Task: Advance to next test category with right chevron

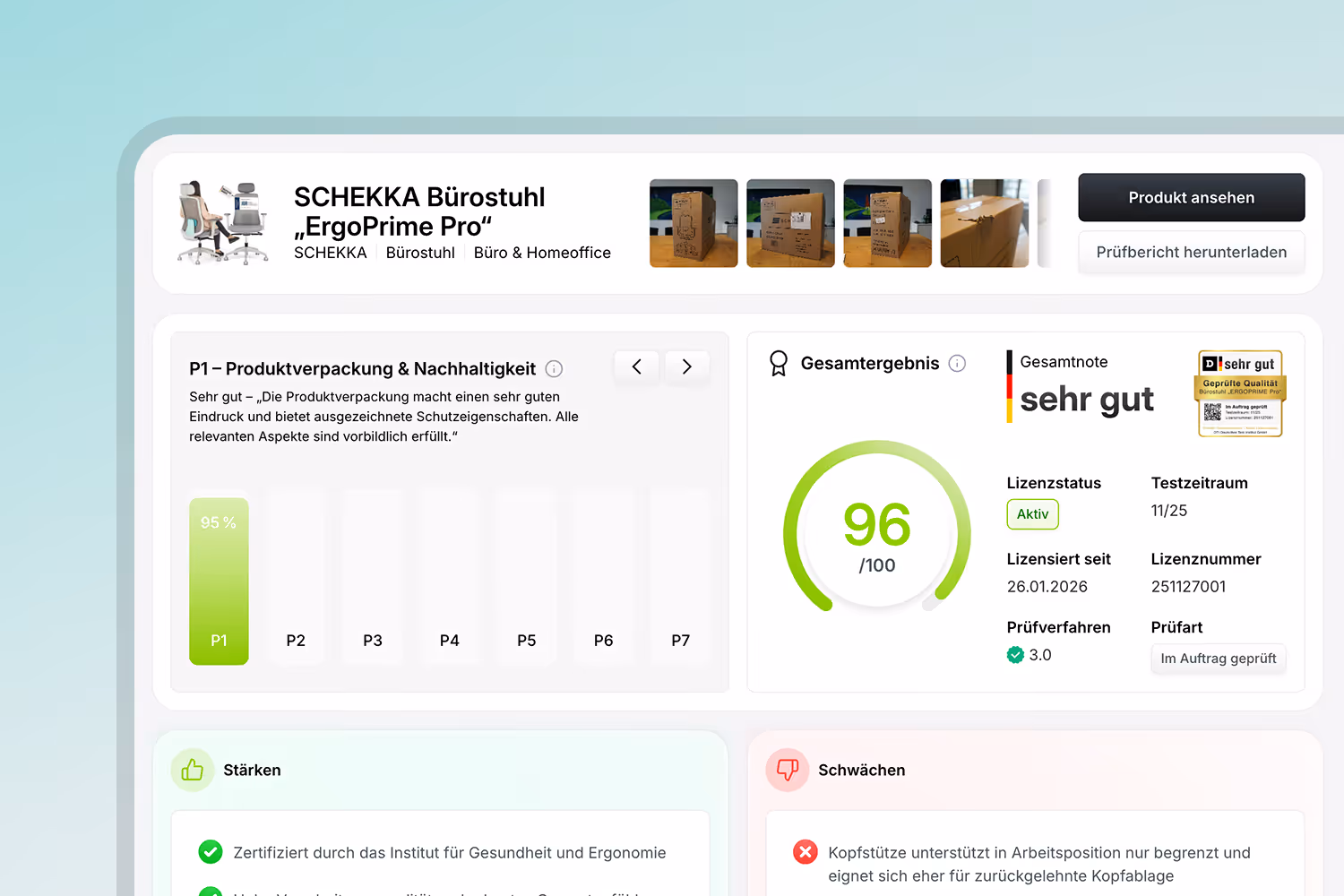Action: coord(687,366)
